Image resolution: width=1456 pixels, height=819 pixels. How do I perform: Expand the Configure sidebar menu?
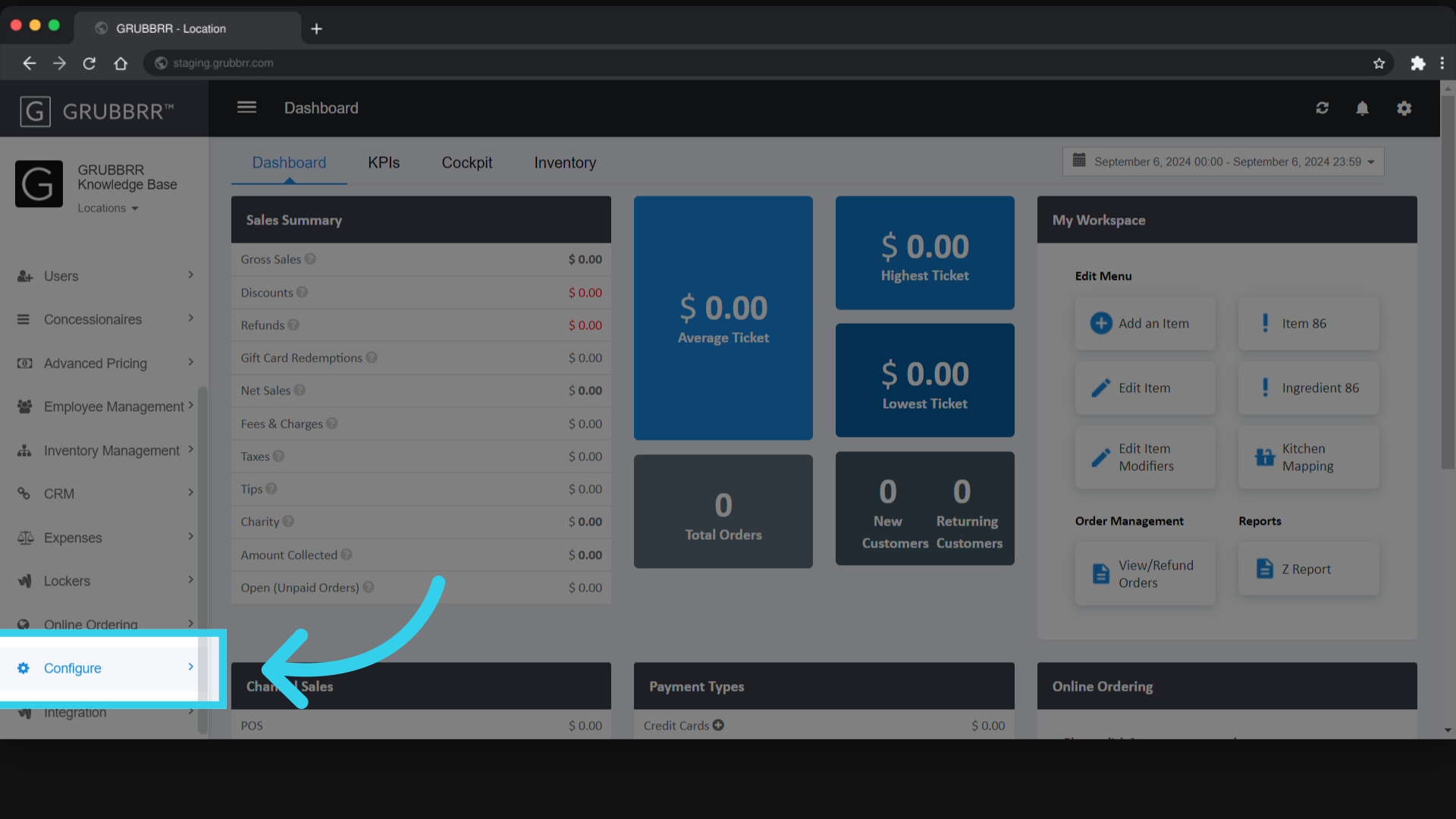[x=105, y=668]
